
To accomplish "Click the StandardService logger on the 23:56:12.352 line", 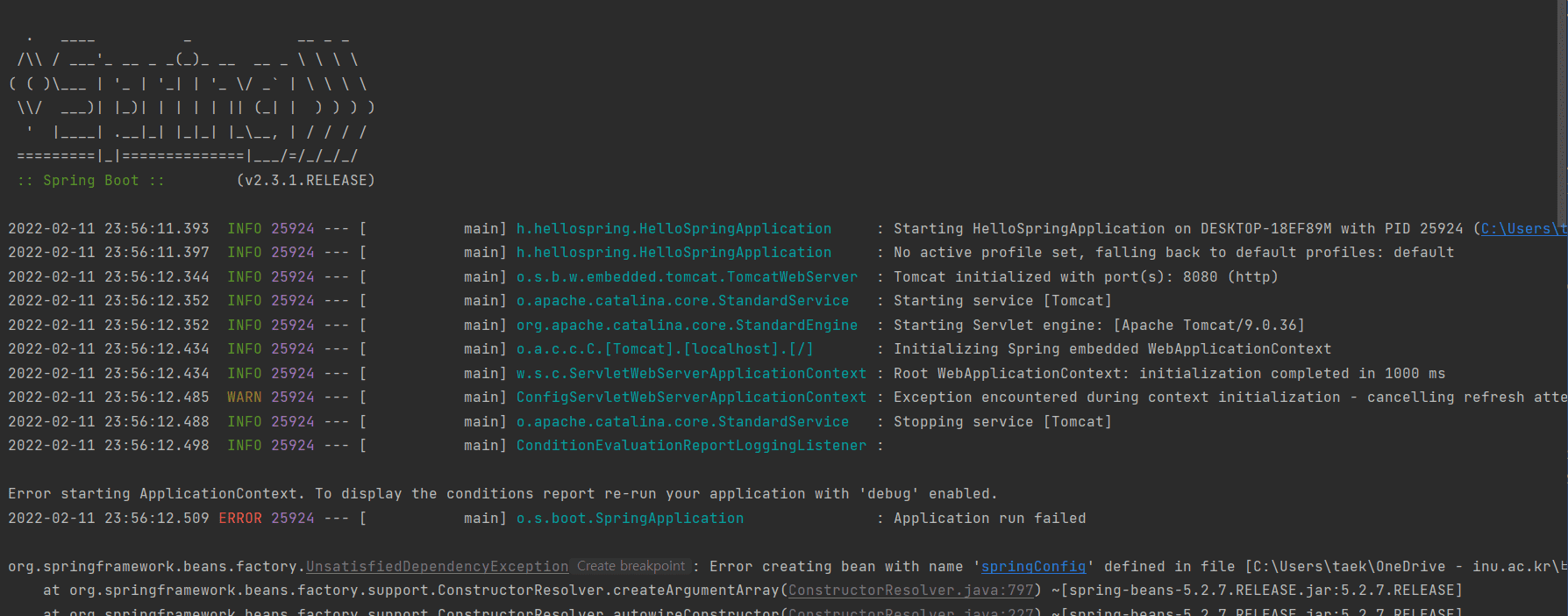I will click(682, 301).
